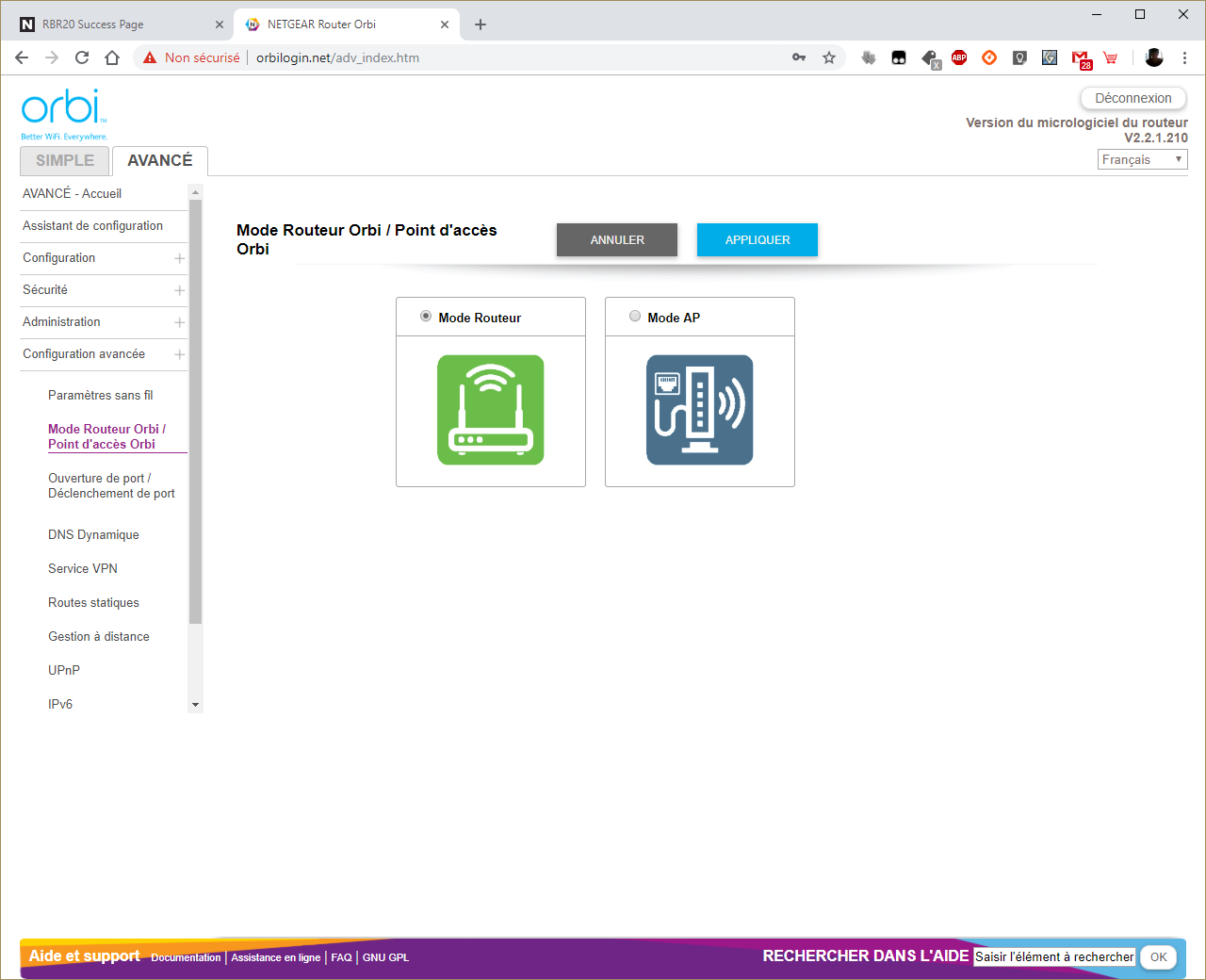Open the saved passwords key icon

point(799,57)
